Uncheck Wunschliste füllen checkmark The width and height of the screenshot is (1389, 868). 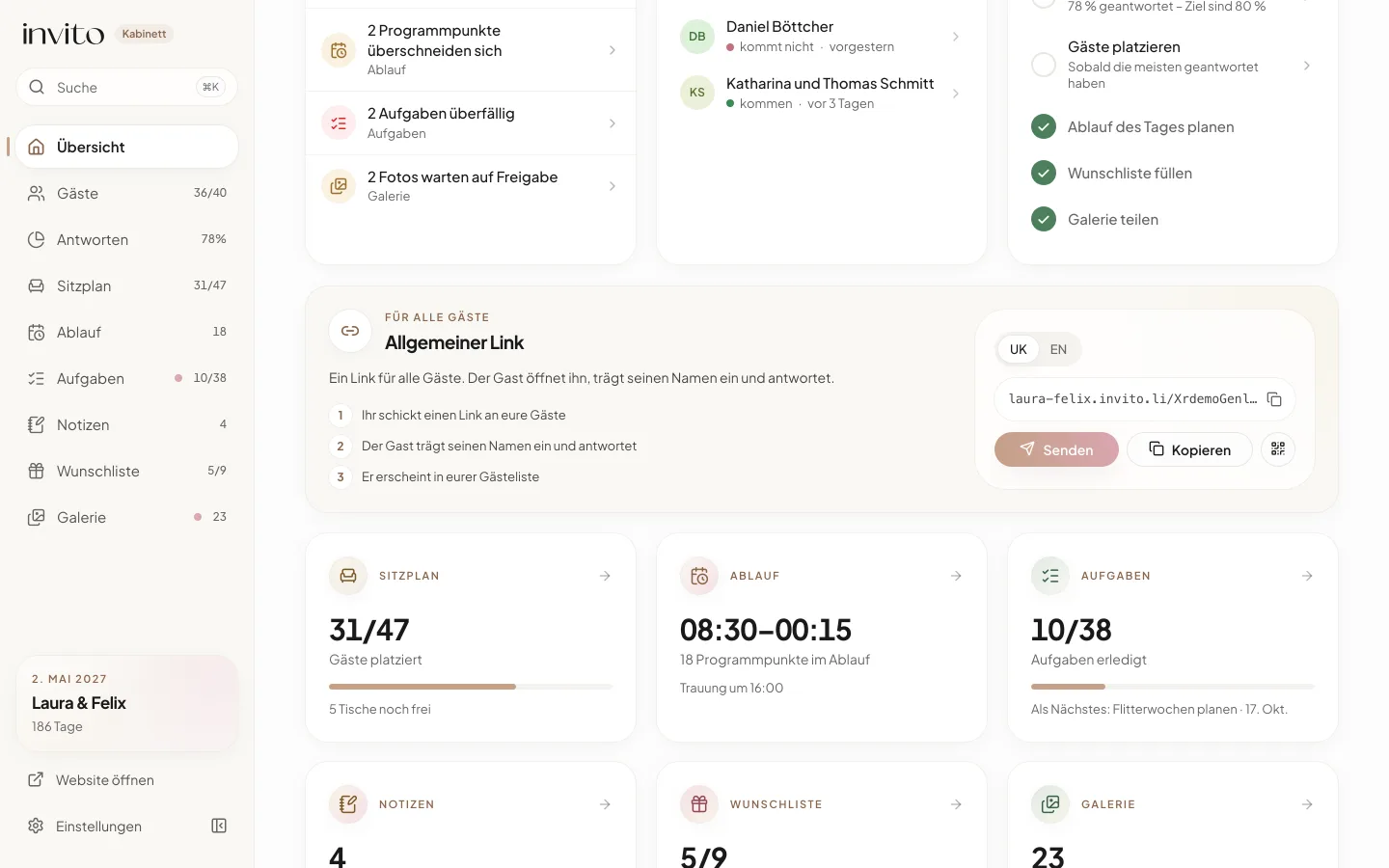point(1044,173)
